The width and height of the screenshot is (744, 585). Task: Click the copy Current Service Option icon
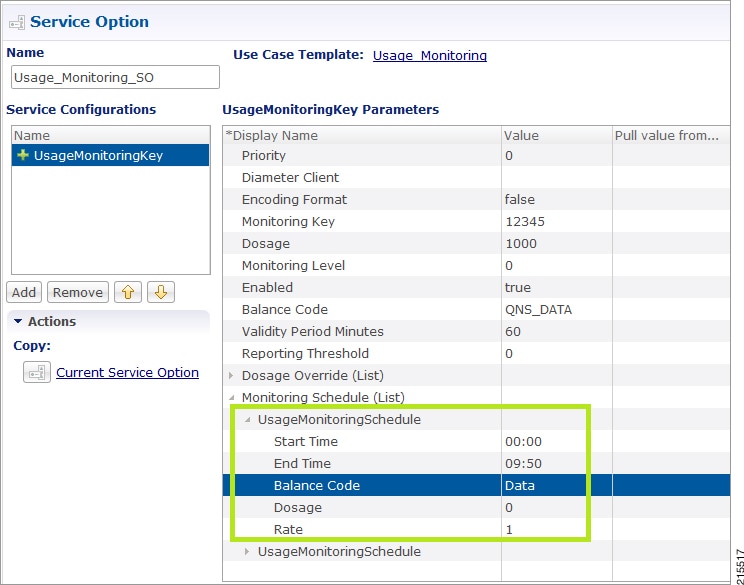[x=37, y=372]
